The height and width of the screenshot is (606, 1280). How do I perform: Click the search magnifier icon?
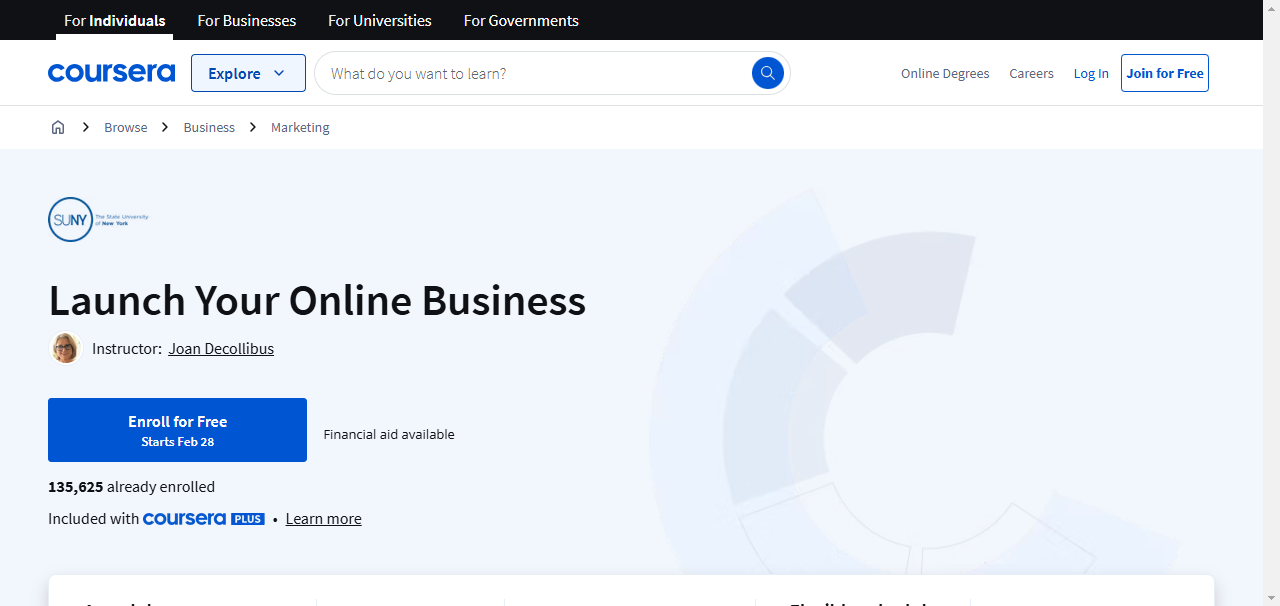click(x=767, y=72)
